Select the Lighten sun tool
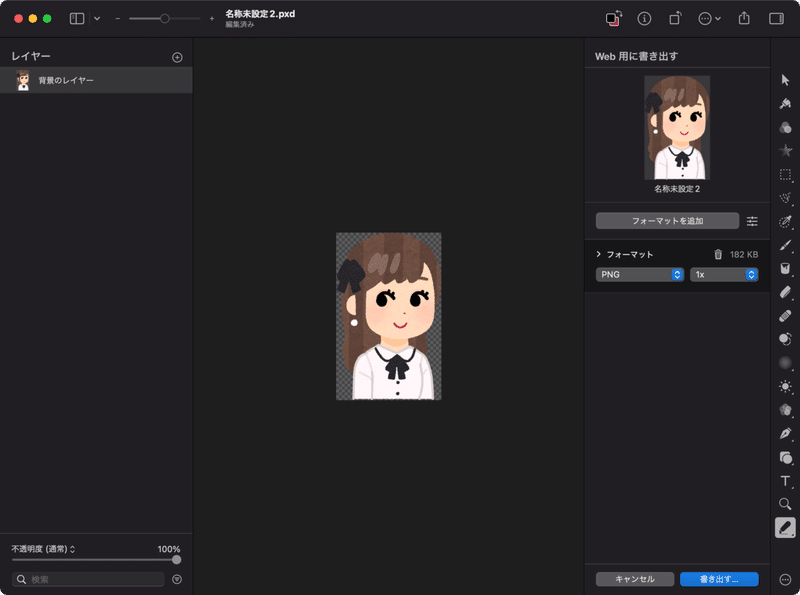800x595 pixels. coord(785,386)
